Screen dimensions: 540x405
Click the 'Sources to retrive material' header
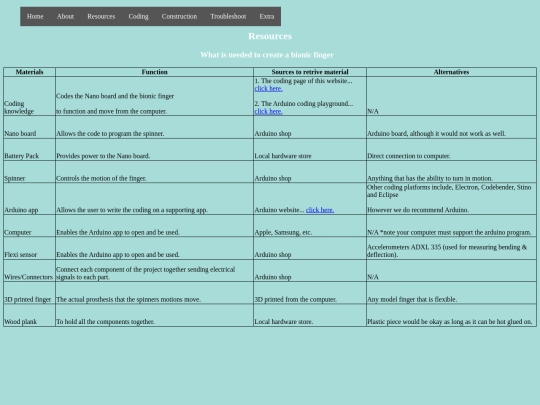310,72
